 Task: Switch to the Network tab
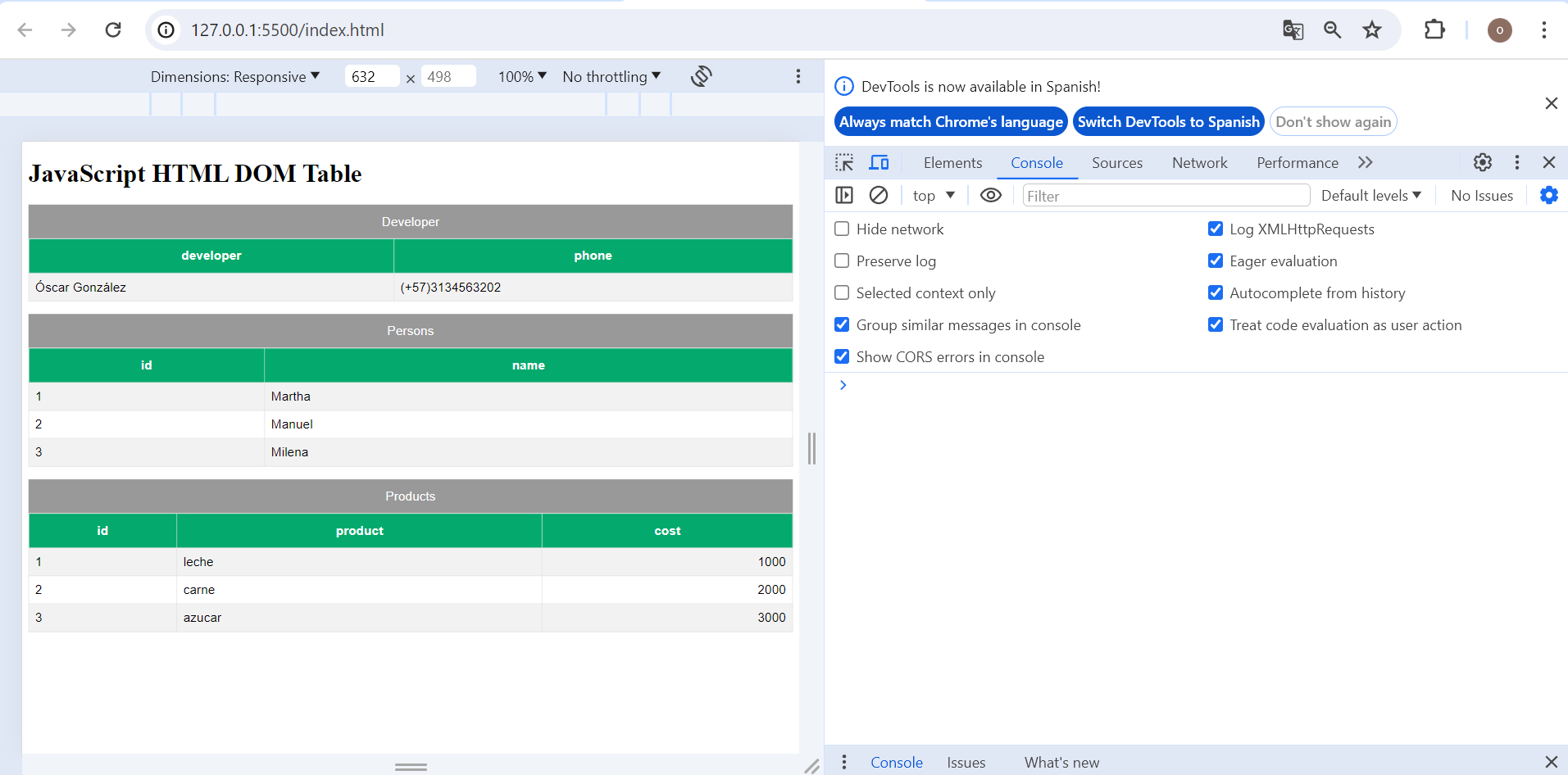coord(1200,162)
